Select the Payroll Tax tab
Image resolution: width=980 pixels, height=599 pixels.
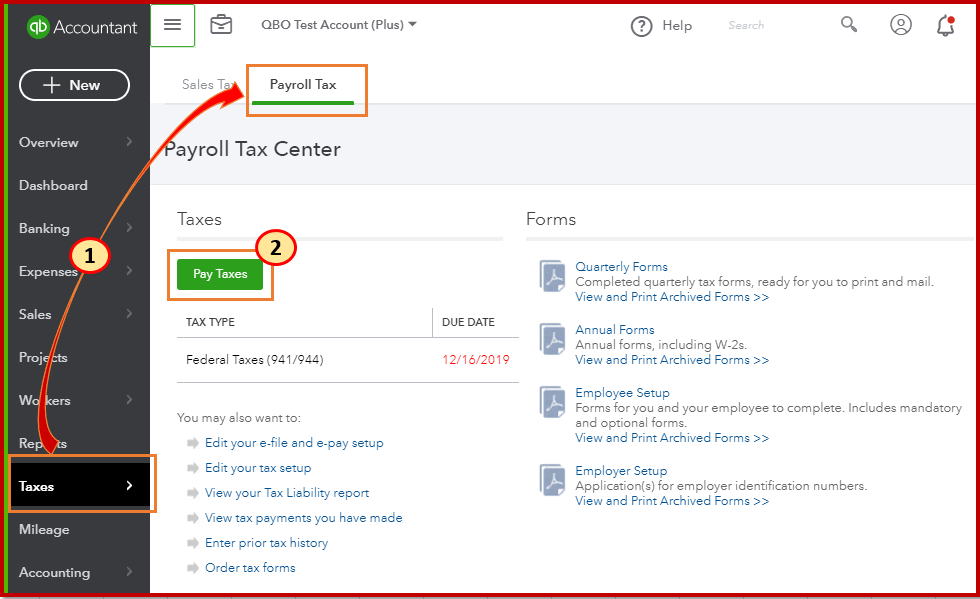(303, 84)
